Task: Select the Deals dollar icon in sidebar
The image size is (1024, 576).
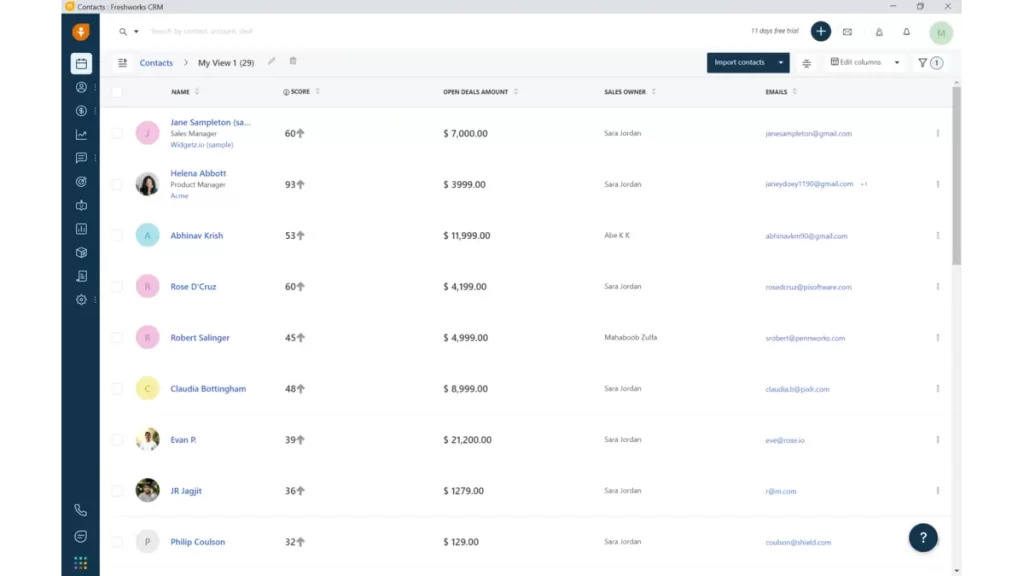Action: (80, 111)
